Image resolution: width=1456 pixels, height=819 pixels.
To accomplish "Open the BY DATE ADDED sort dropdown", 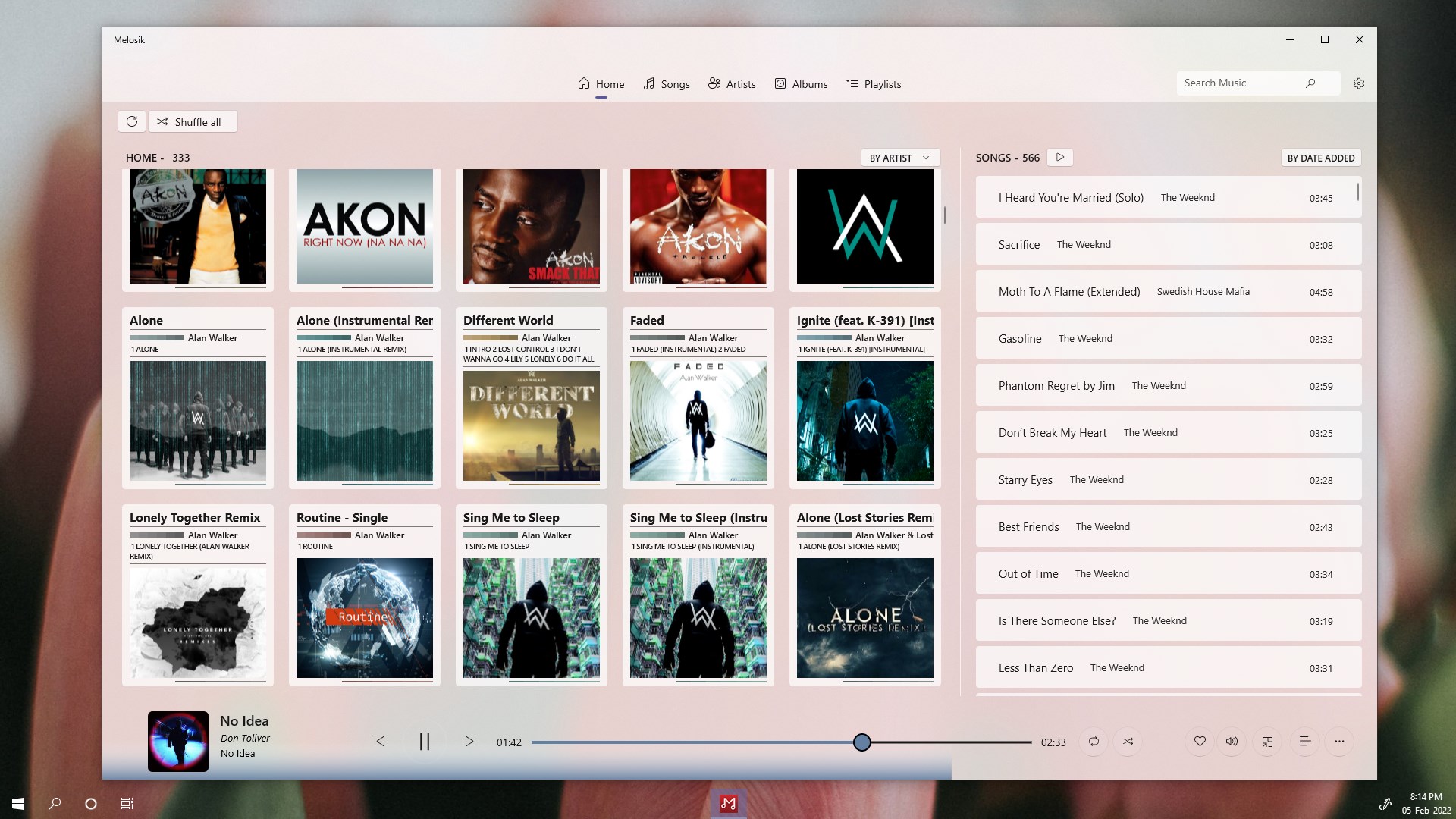I will point(1321,158).
